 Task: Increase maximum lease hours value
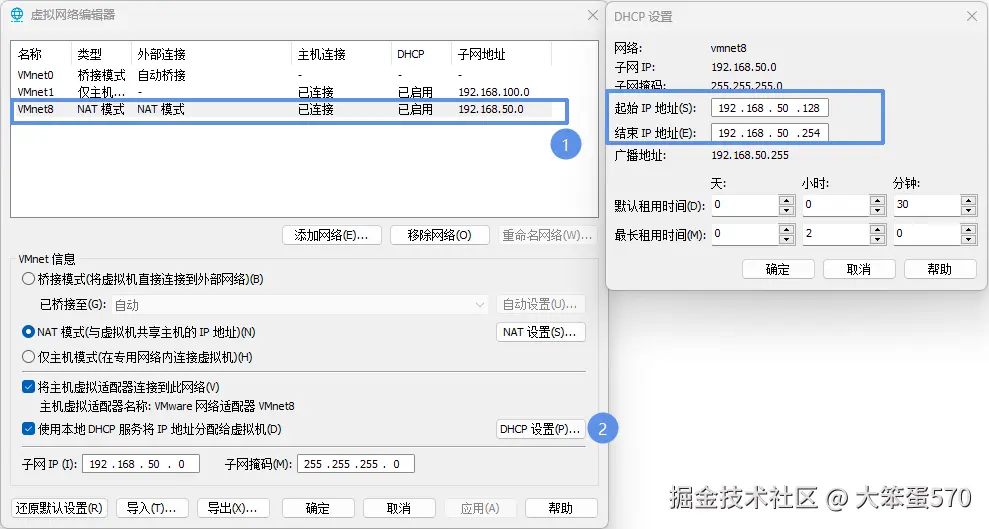[877, 230]
